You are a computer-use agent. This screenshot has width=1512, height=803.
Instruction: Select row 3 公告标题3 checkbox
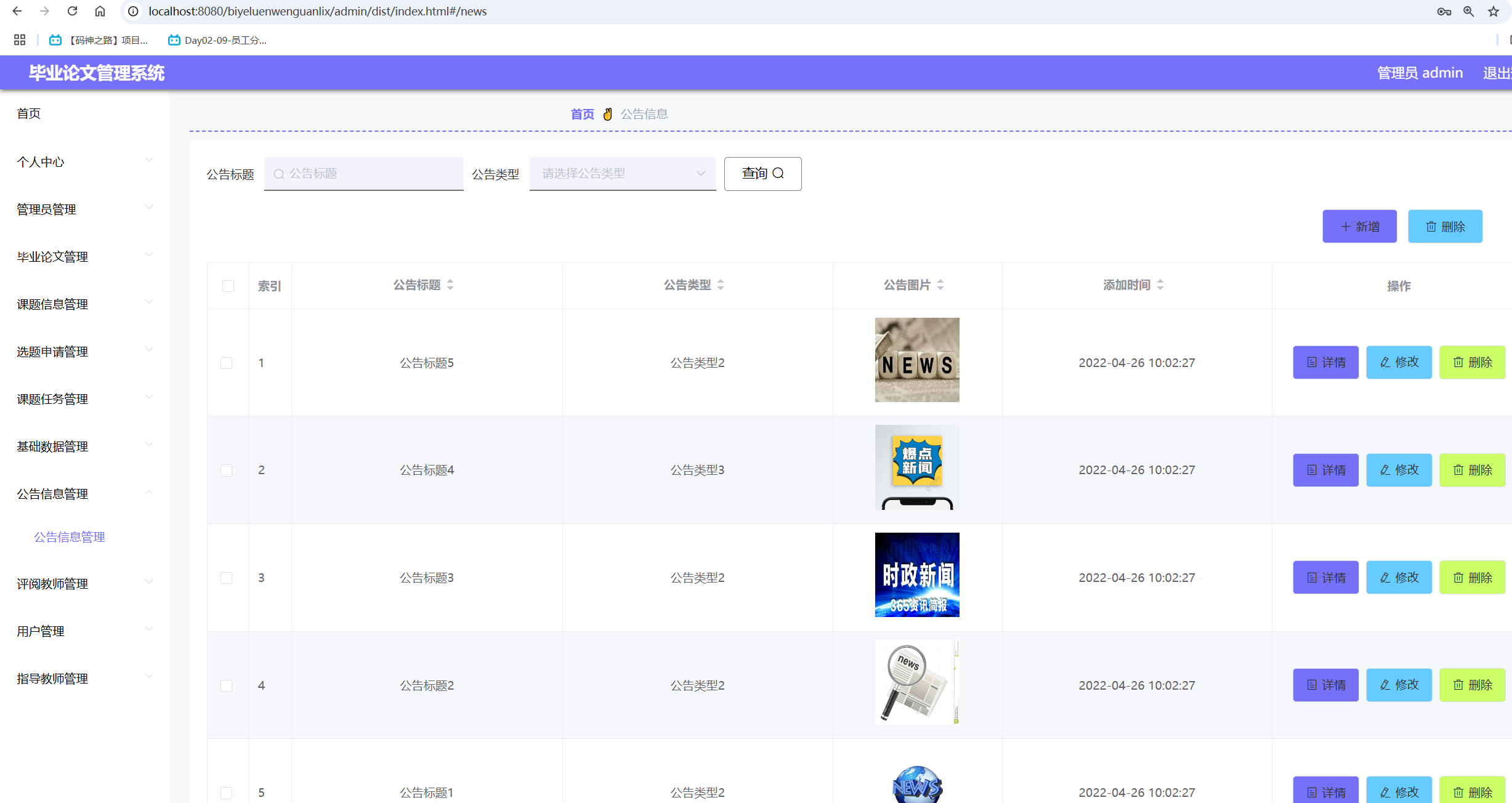pos(227,578)
